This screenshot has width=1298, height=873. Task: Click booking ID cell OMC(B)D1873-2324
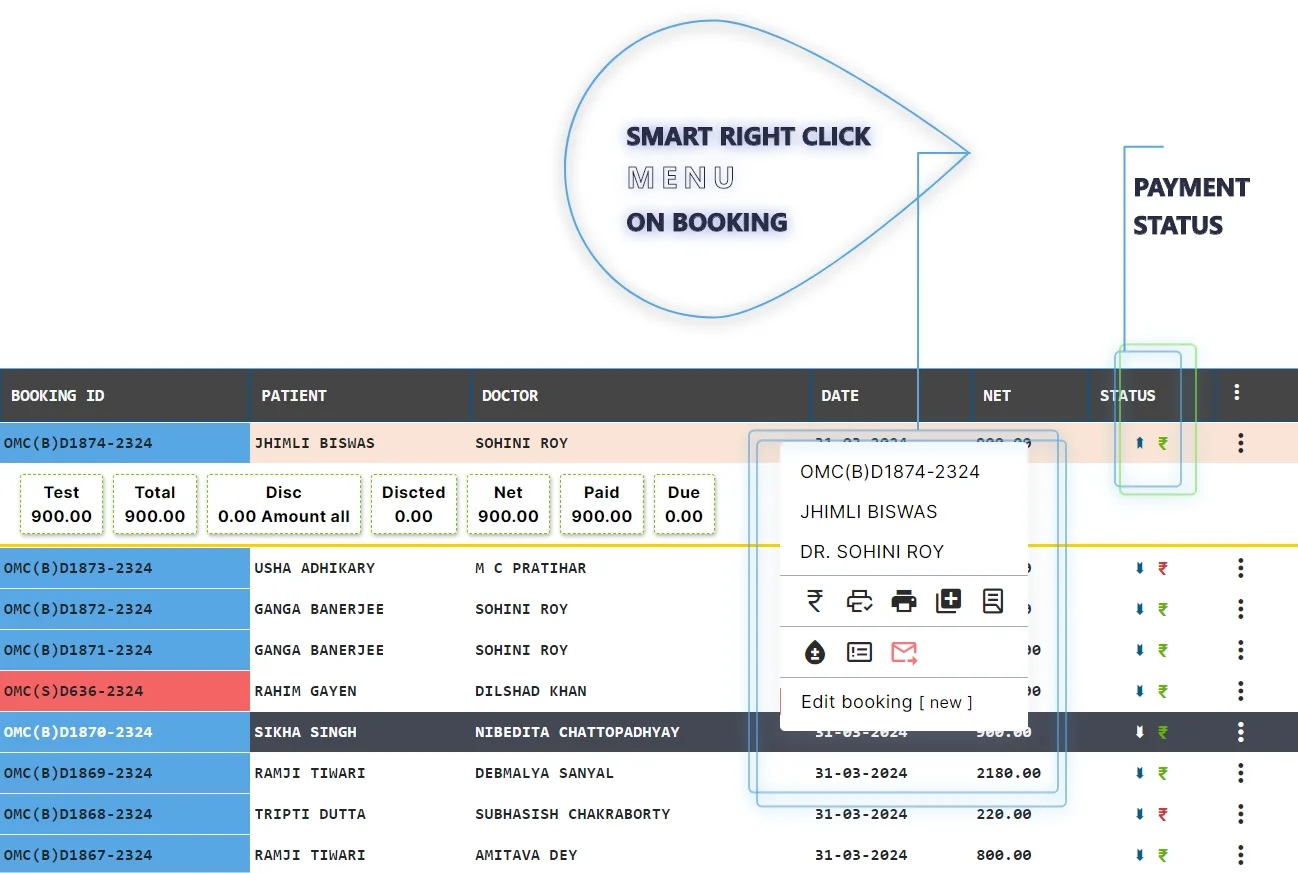pos(125,568)
